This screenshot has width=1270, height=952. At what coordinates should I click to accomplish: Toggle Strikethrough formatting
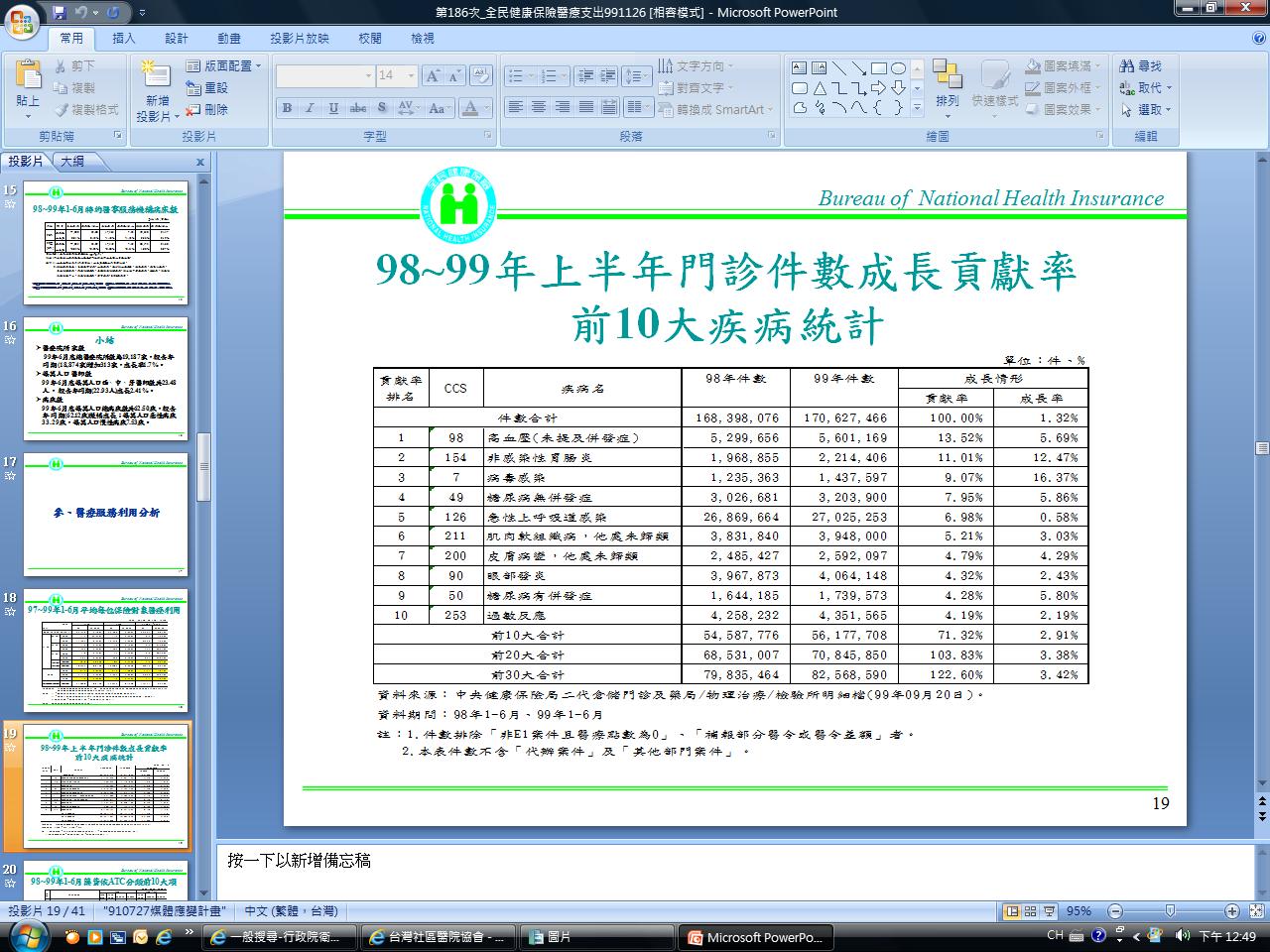coord(358,108)
